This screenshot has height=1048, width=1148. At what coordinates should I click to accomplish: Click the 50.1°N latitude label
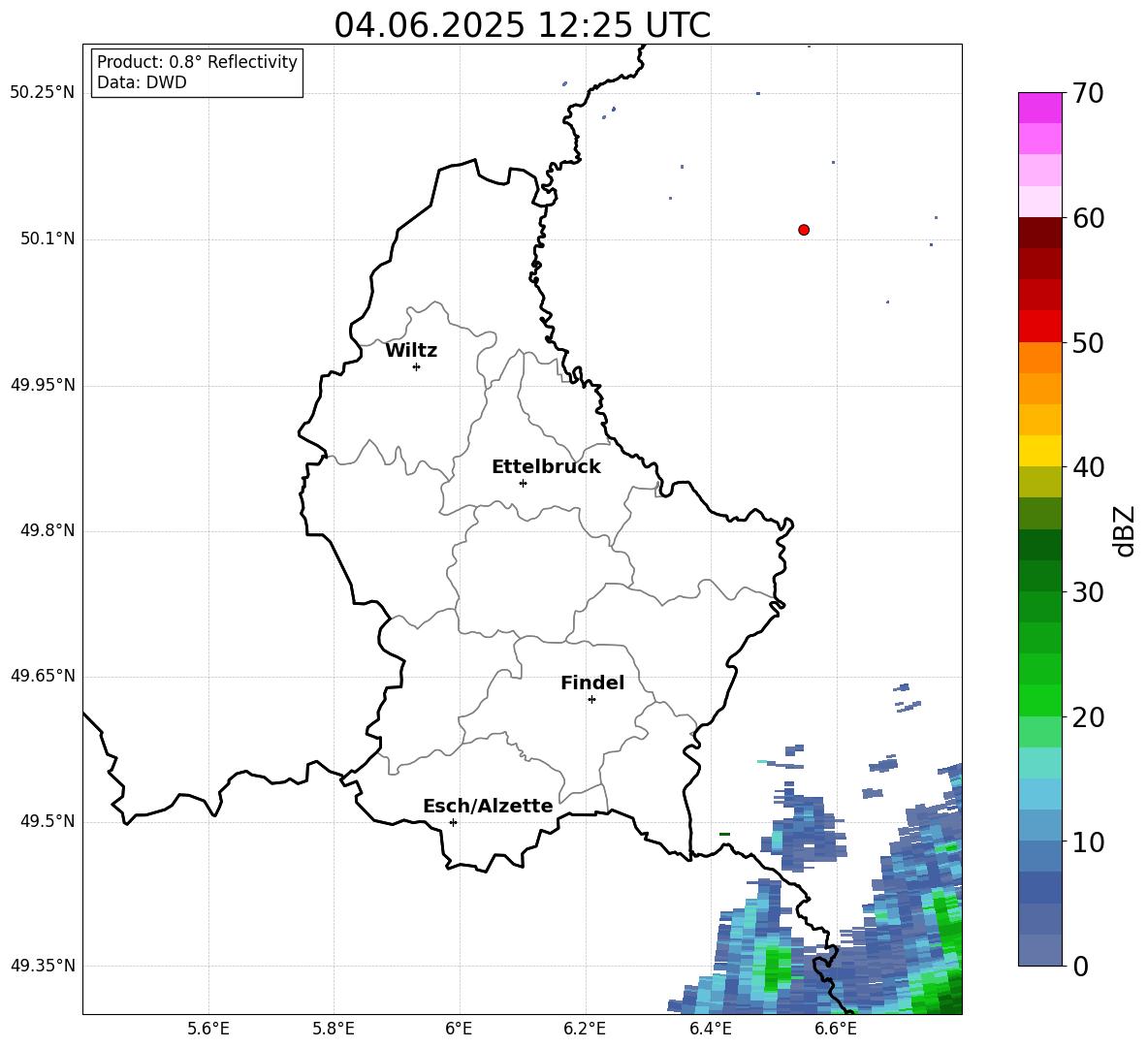click(x=48, y=239)
